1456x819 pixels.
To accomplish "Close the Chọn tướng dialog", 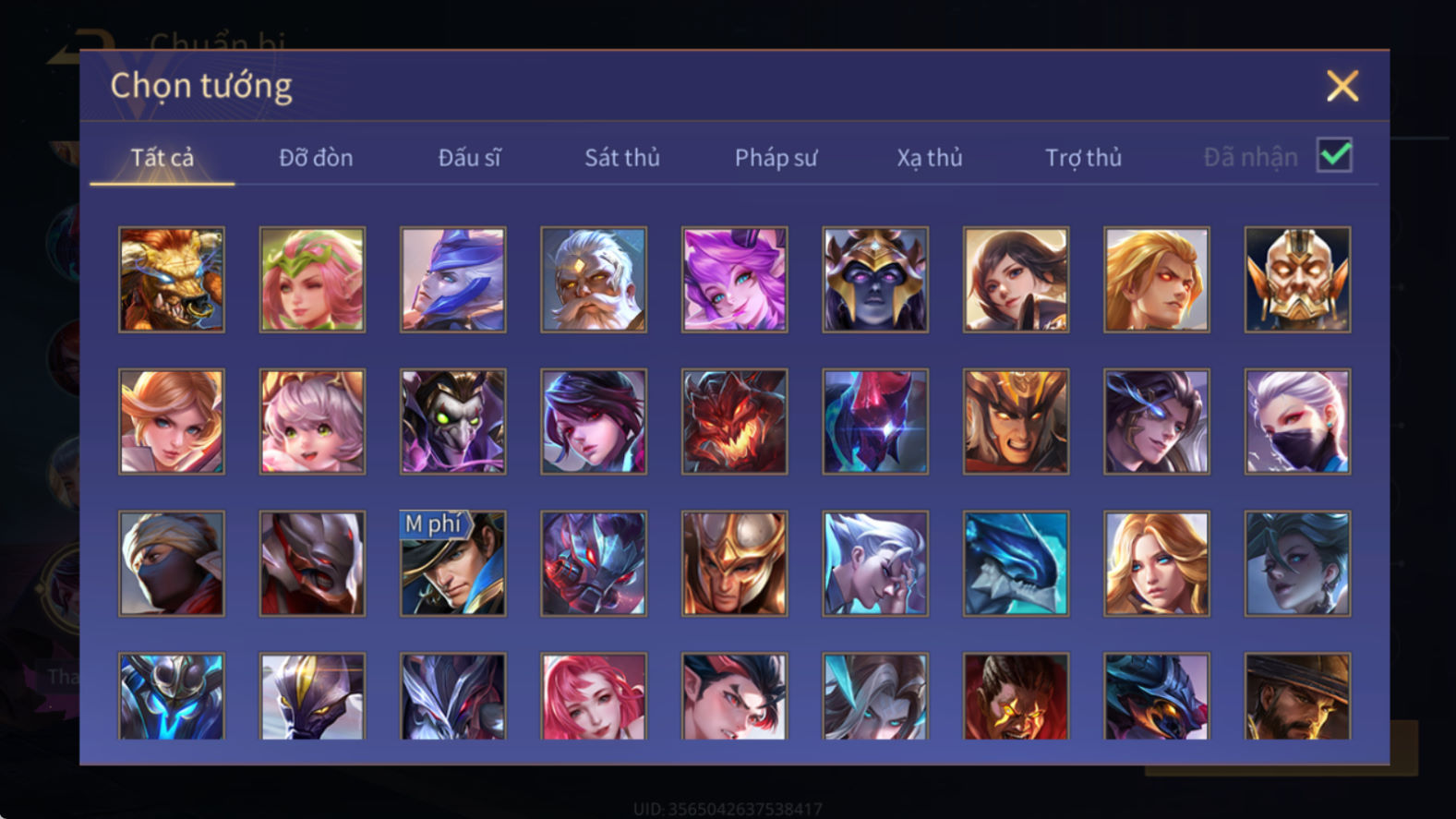I will coord(1342,86).
